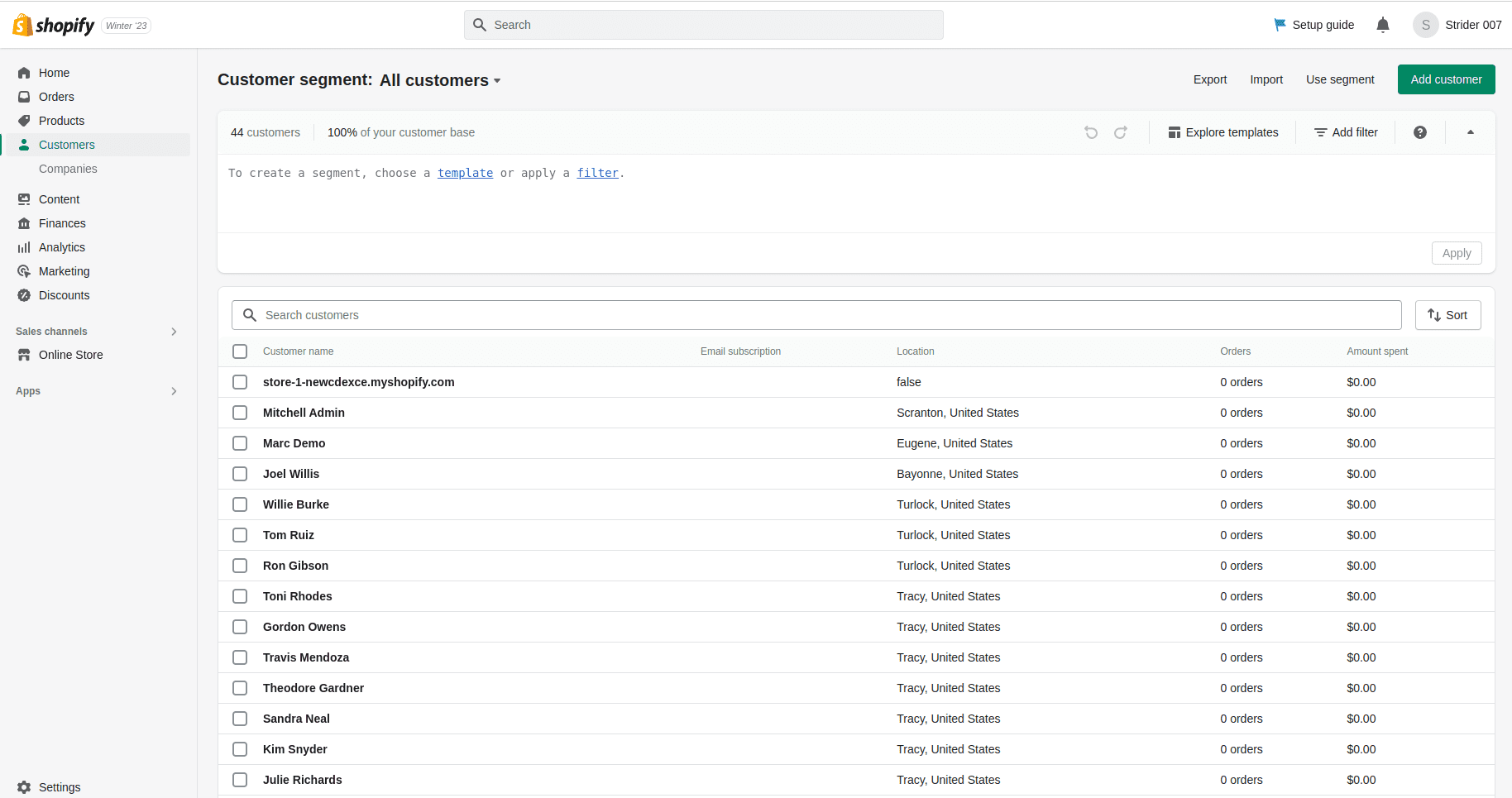Image resolution: width=1512 pixels, height=798 pixels.
Task: Click the Amount spent column header
Action: tap(1377, 351)
